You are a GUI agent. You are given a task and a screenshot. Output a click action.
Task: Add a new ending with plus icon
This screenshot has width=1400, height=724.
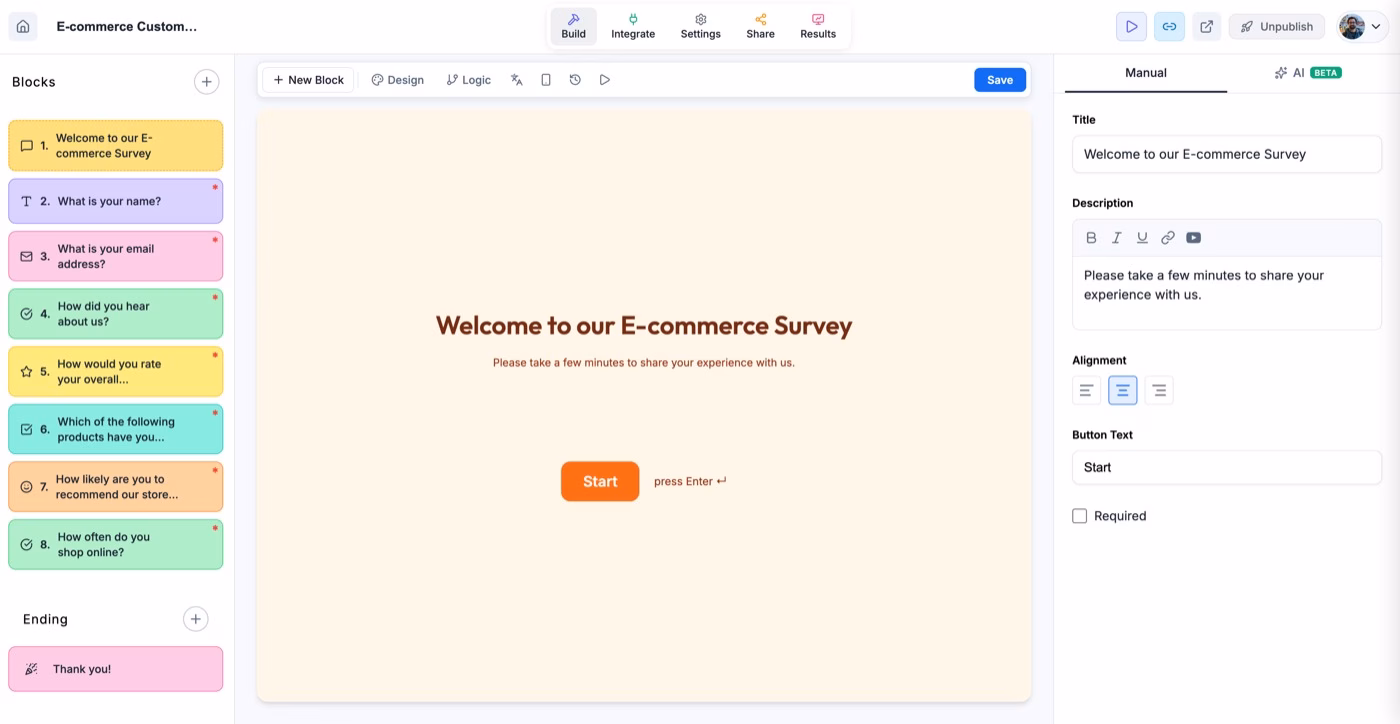click(196, 619)
